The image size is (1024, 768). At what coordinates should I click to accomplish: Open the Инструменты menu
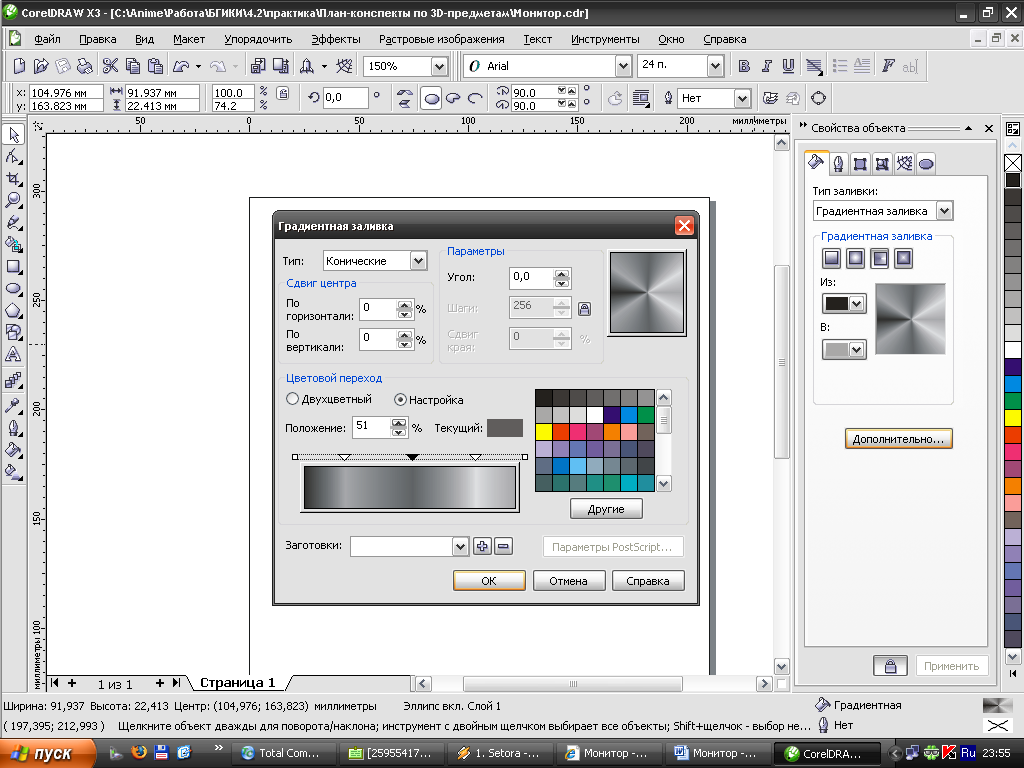coord(605,39)
